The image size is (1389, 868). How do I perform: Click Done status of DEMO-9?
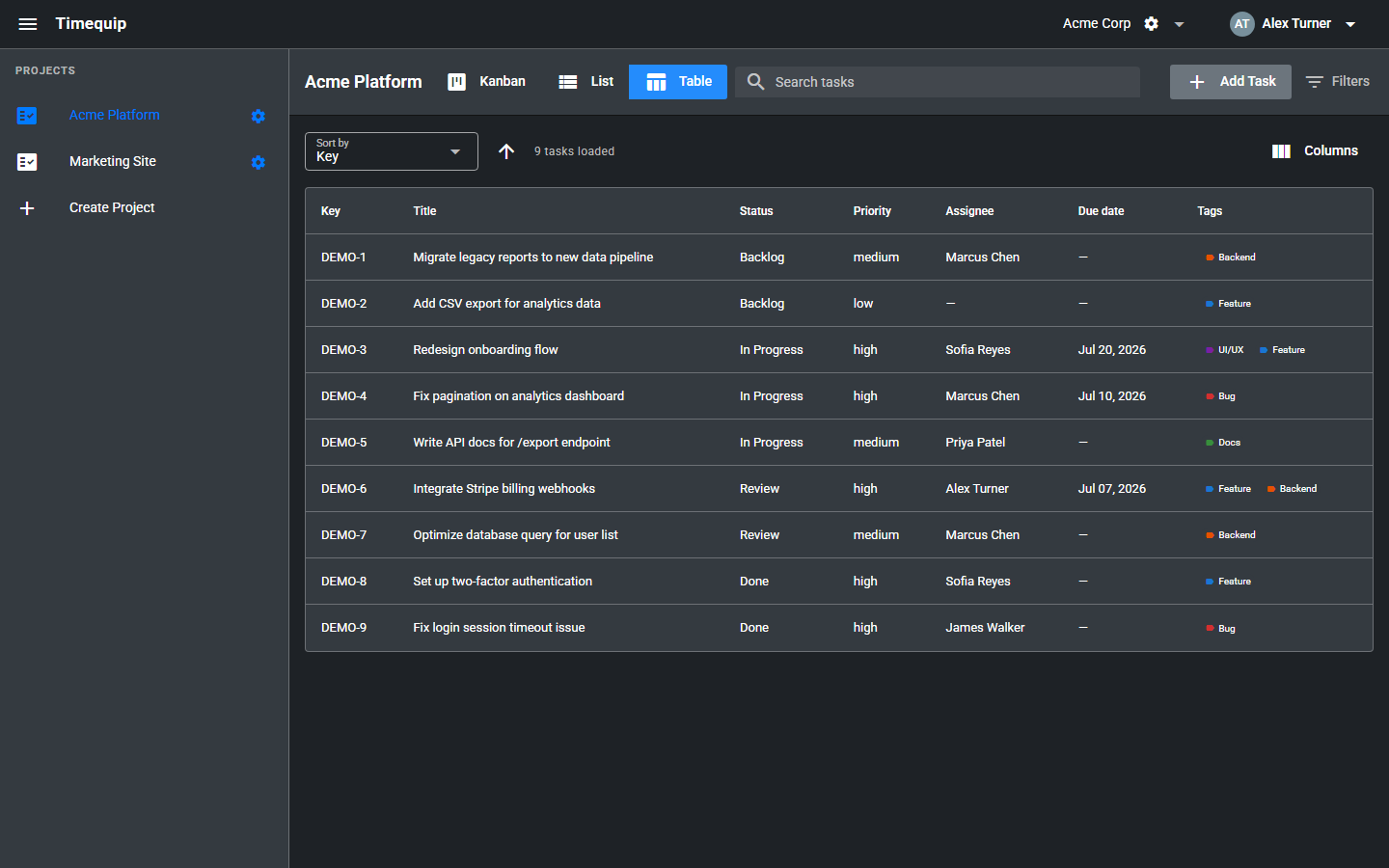point(754,628)
